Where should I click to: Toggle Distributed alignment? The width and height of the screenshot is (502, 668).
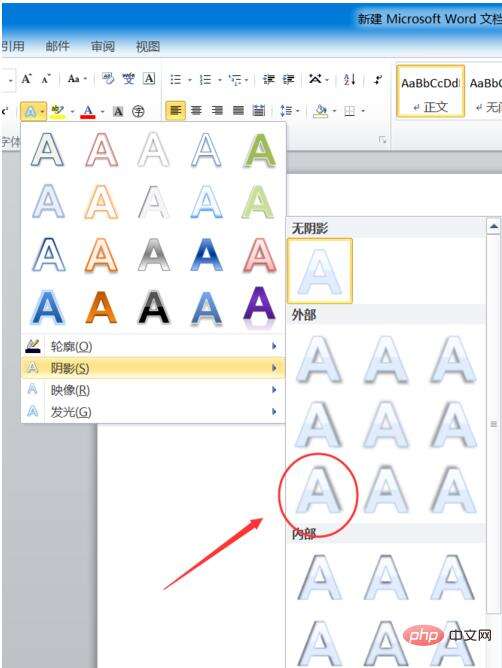click(x=259, y=111)
